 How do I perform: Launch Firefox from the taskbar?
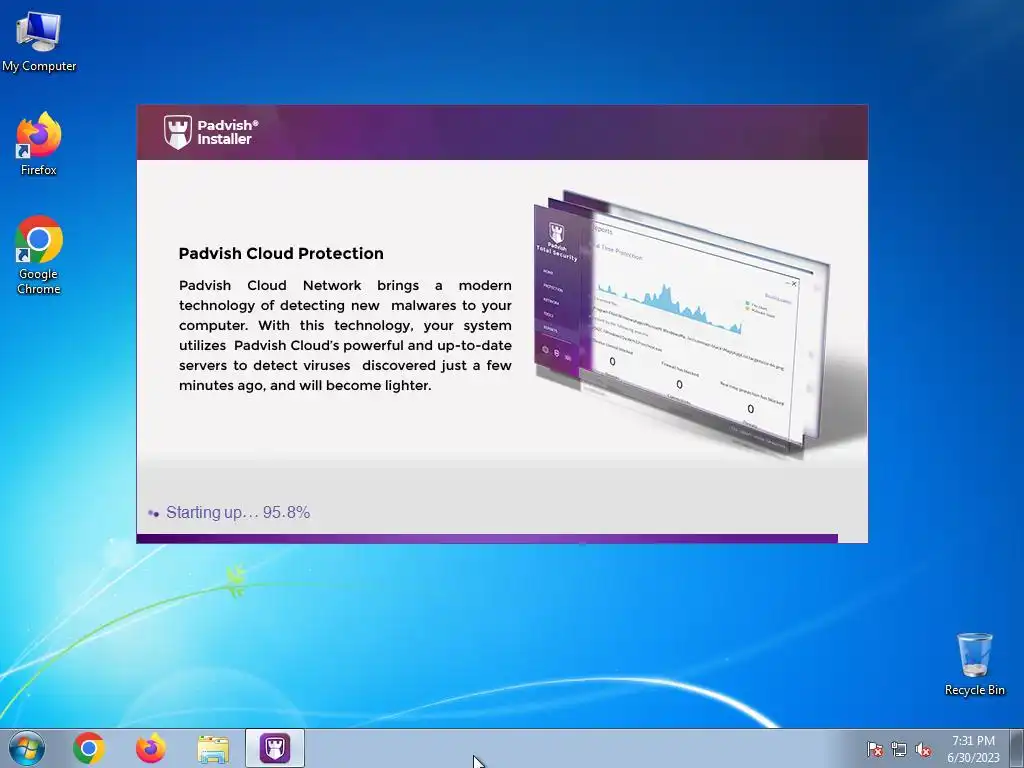[x=151, y=748]
